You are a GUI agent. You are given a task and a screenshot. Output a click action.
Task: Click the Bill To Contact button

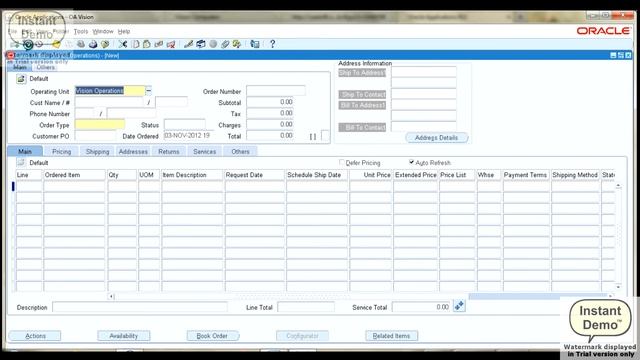(x=362, y=127)
